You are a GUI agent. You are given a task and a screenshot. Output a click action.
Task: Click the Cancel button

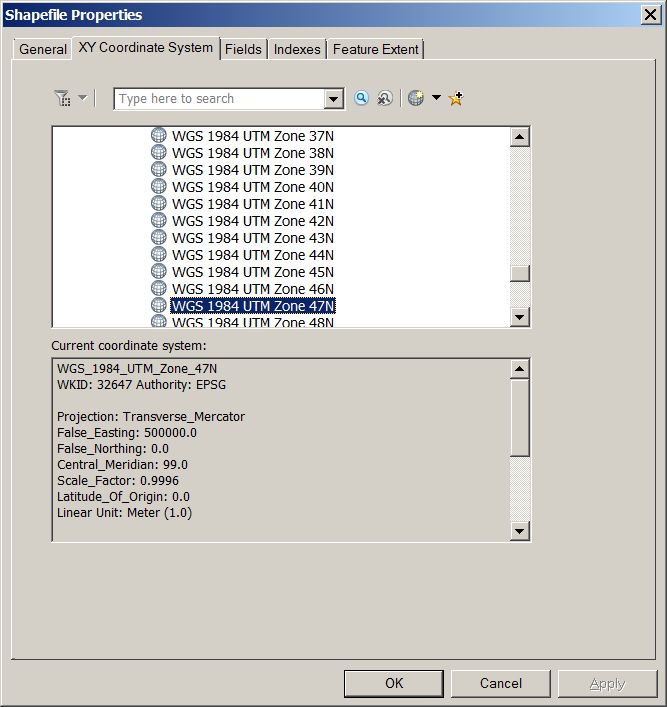[501, 683]
